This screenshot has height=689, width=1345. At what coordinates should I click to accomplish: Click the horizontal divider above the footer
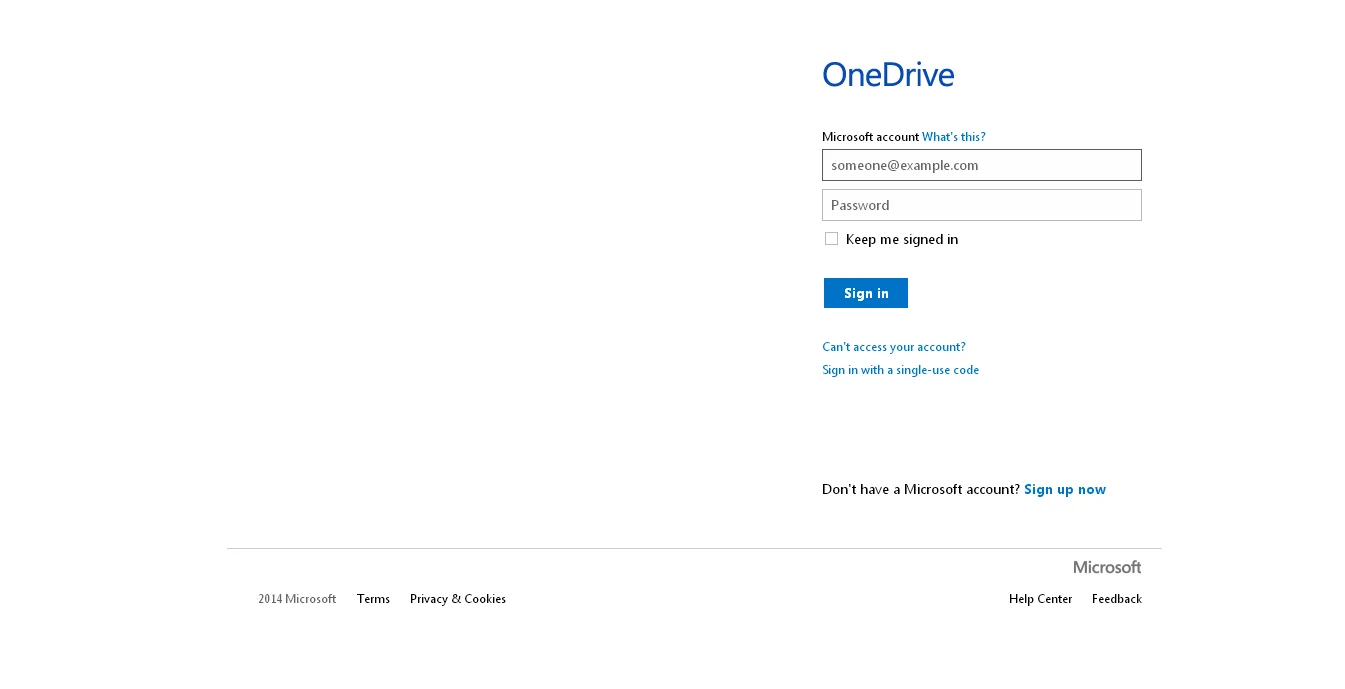[694, 548]
